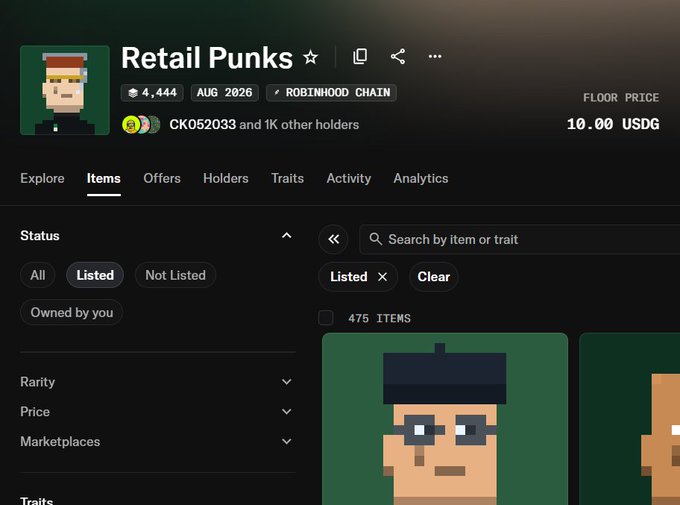Open the three-dot more options menu
Viewport: 680px width, 505px height.
click(435, 56)
